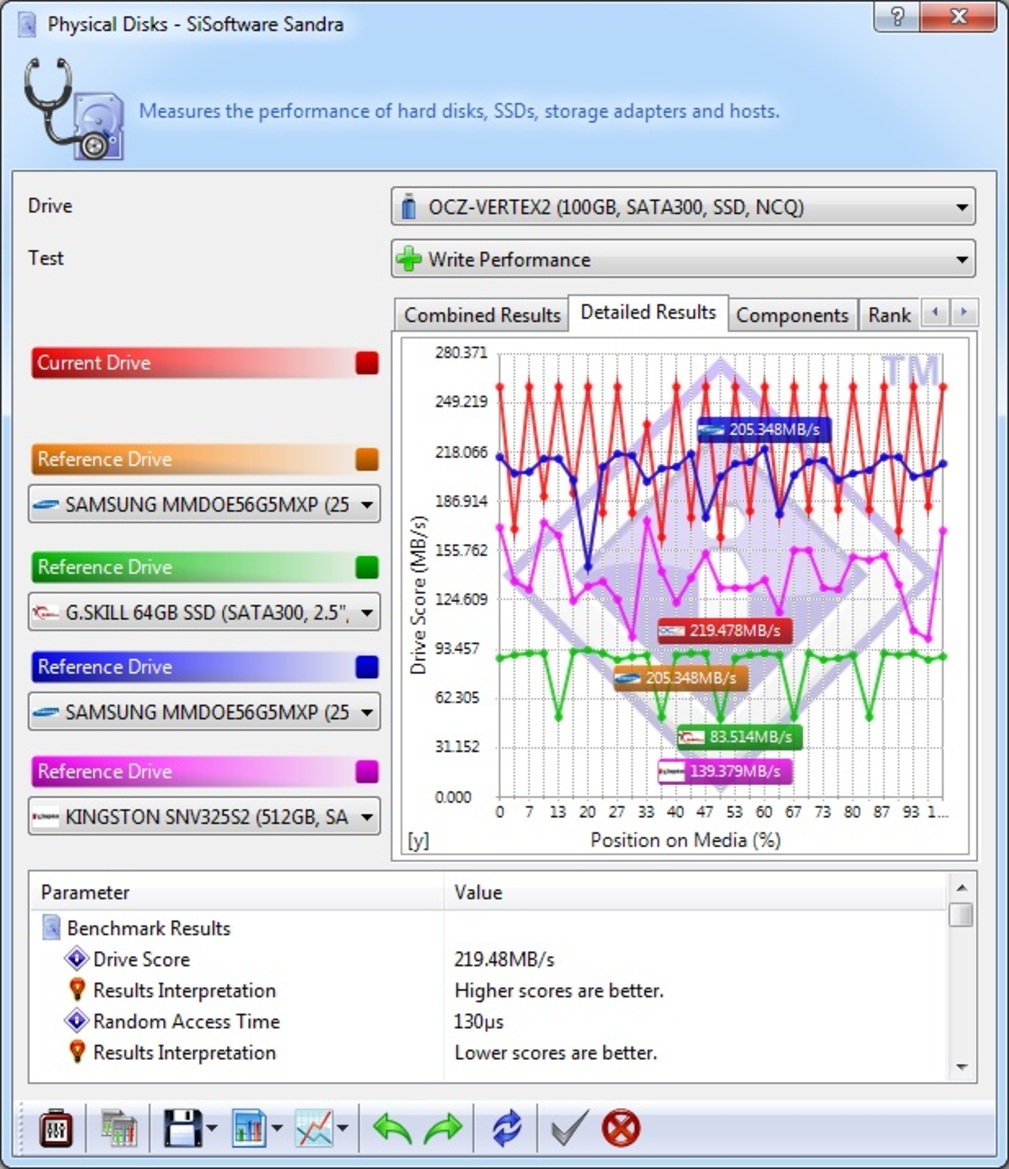1009x1169 pixels.
Task: Click the Benchmark Results page icon
Action: [51, 927]
